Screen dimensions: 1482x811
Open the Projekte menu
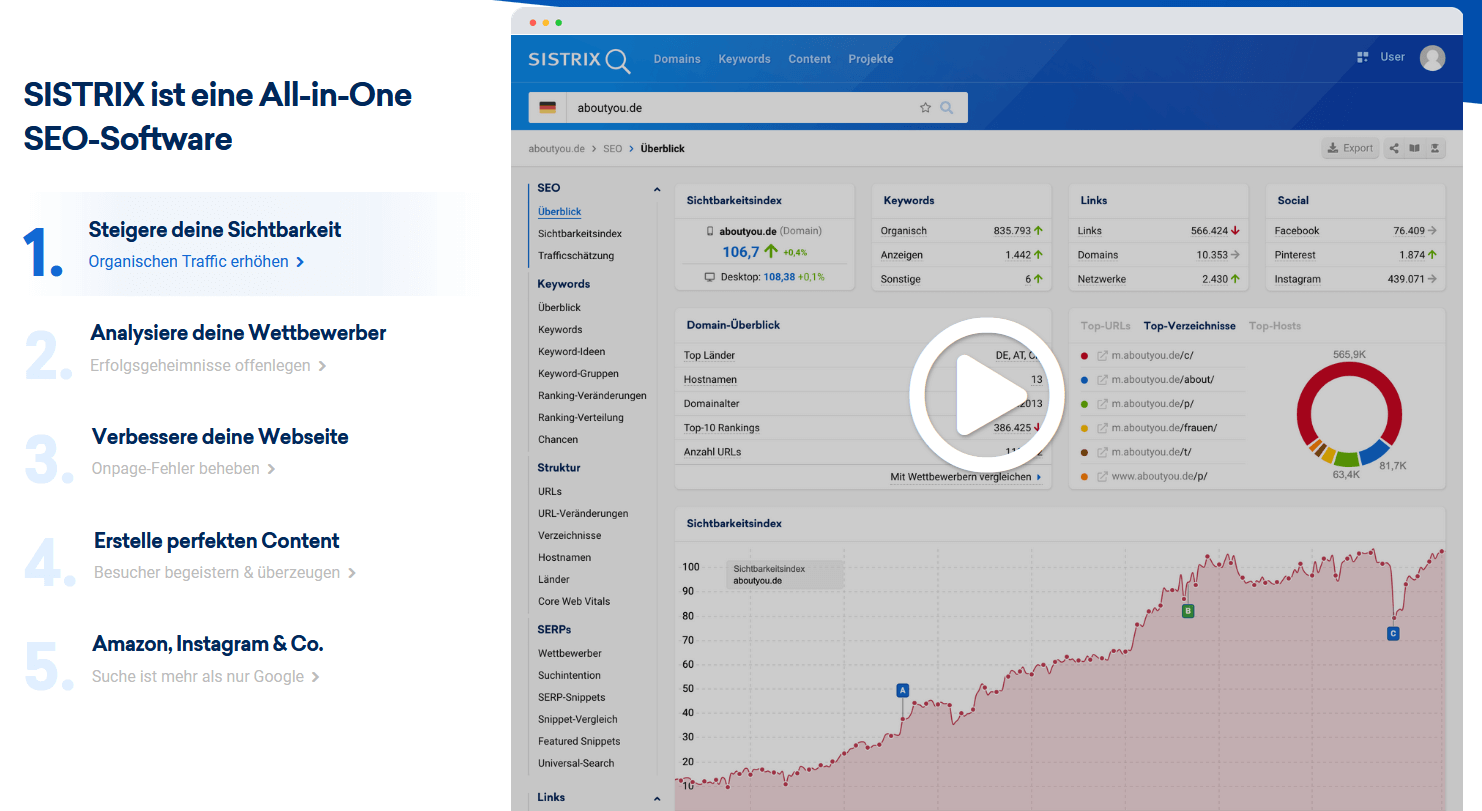click(x=871, y=59)
